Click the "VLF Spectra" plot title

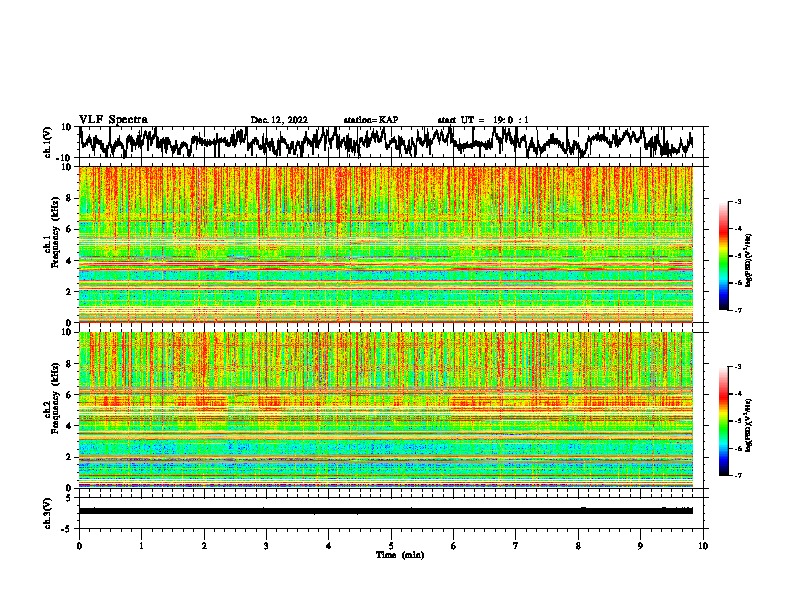113,120
